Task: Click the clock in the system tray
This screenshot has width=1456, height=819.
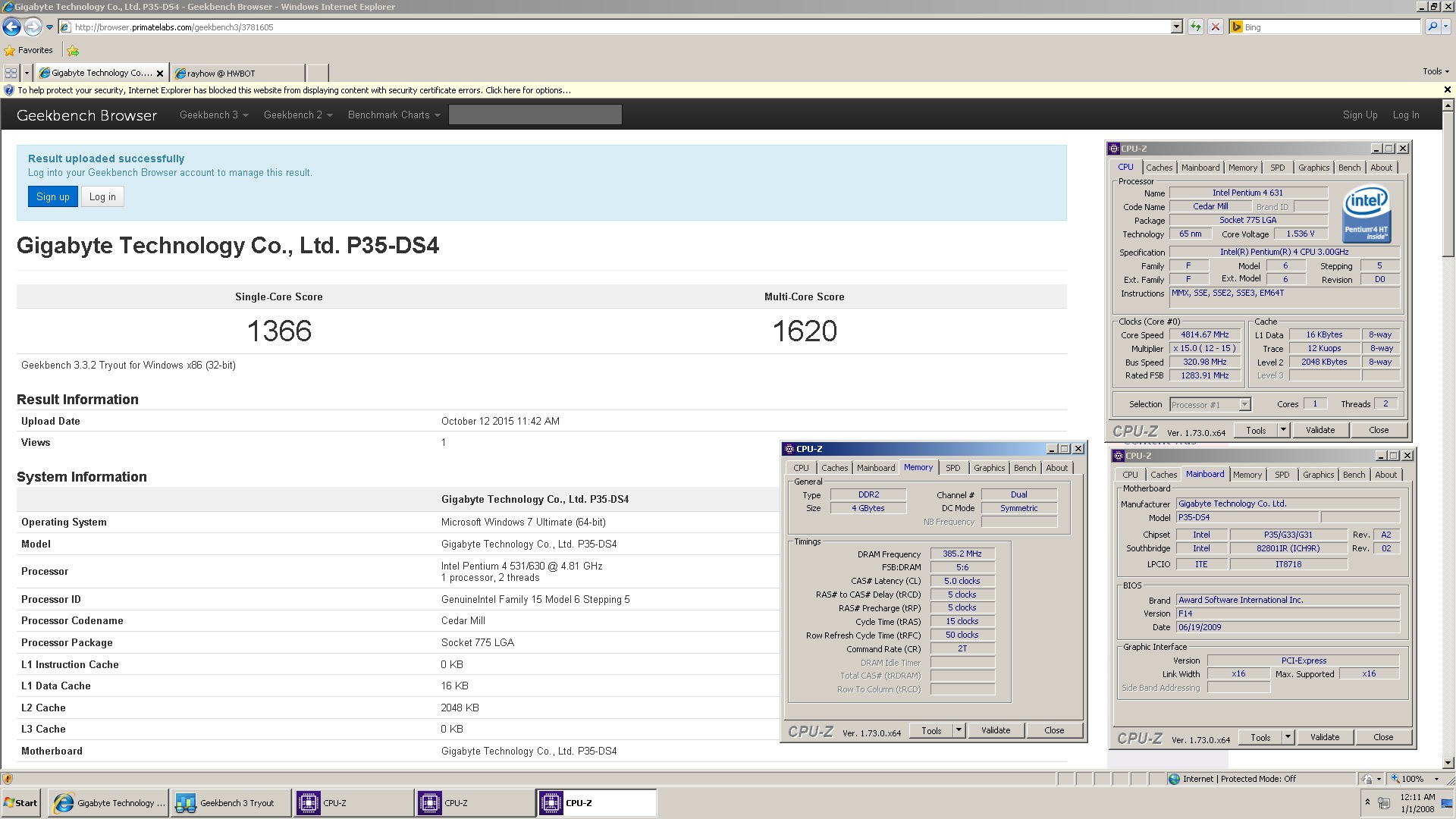Action: tap(1417, 803)
